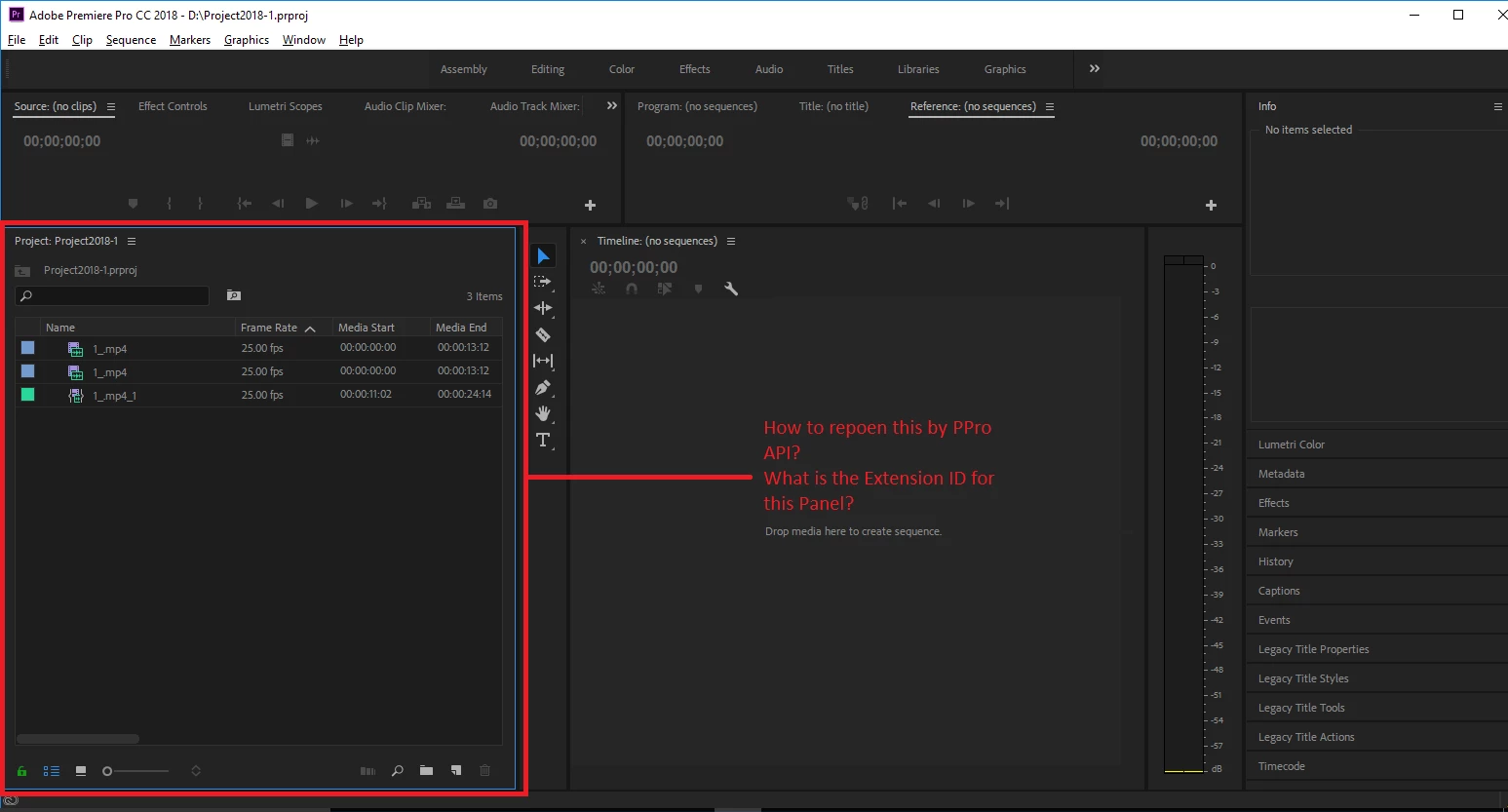Click the Export Frame camera icon in Source monitor
Screen dimensions: 1508x812
click(490, 204)
